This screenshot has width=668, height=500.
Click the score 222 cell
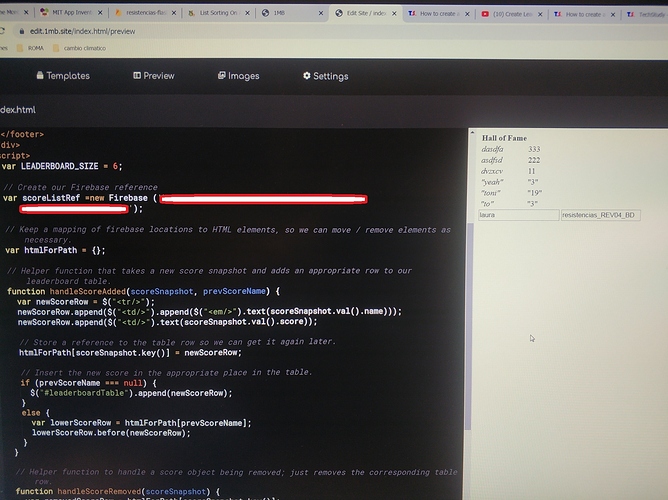click(534, 160)
